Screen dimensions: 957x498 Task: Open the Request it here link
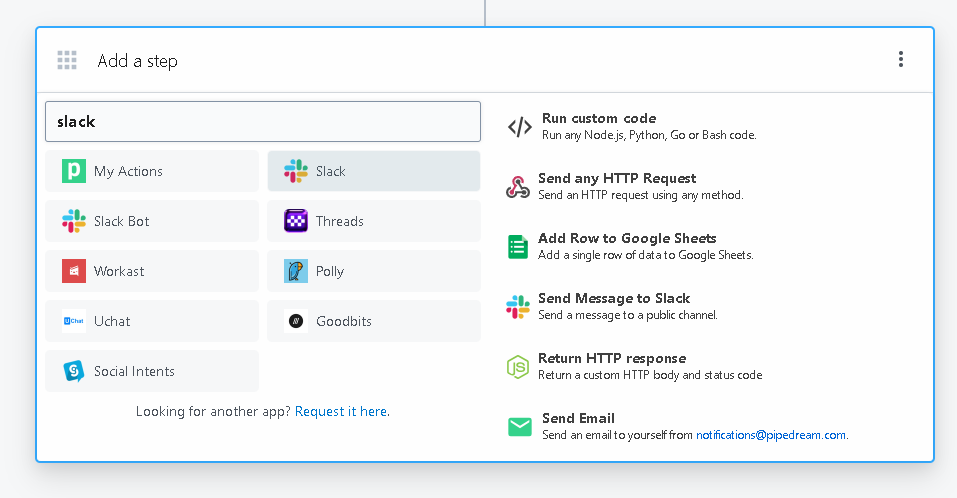(341, 411)
